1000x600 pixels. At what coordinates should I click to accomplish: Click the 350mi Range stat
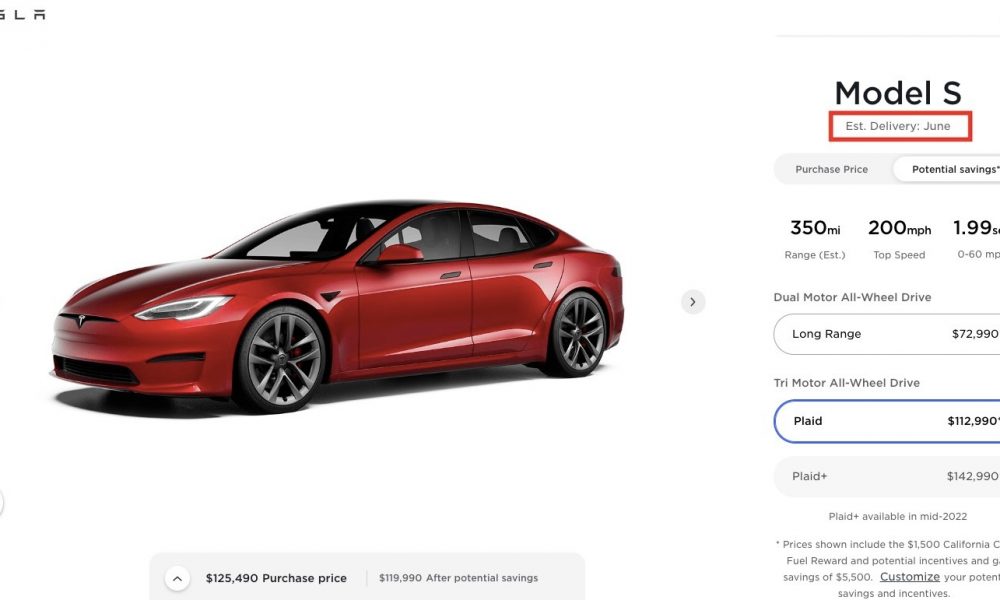[x=814, y=239]
